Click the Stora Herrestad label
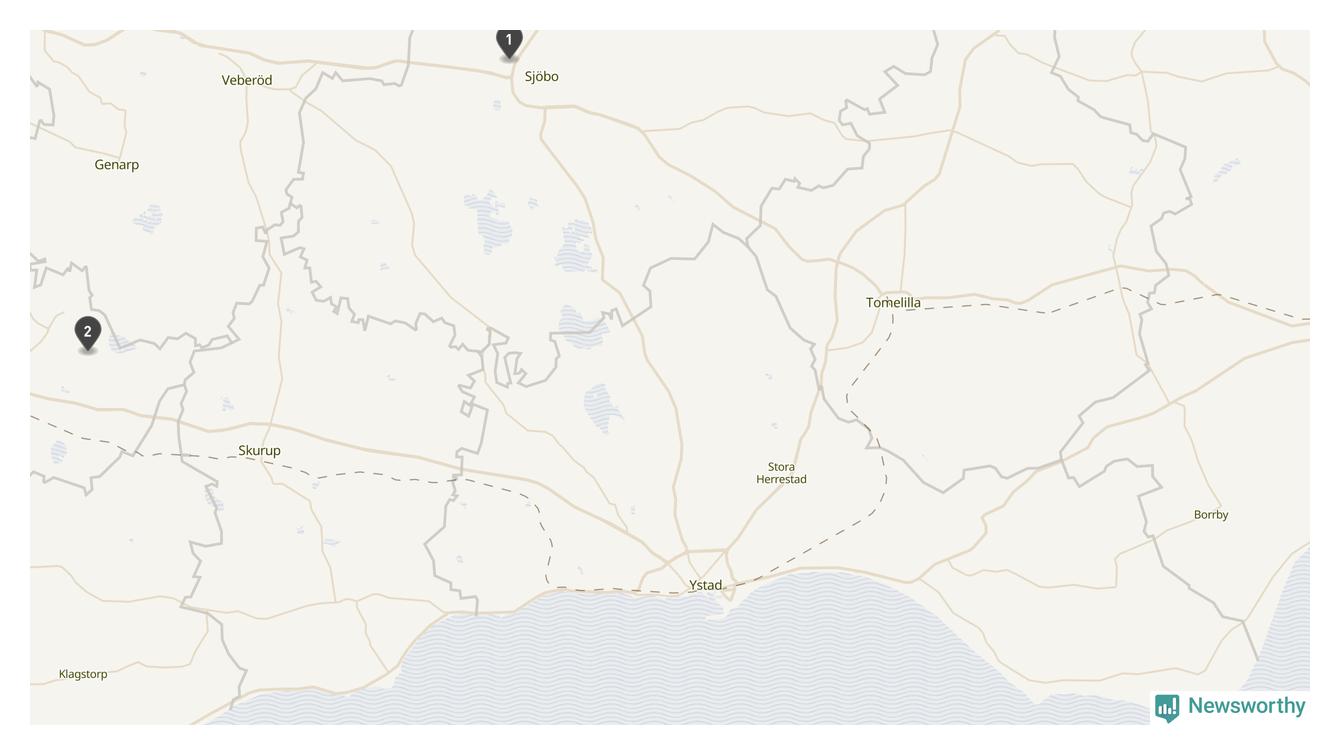1340x755 pixels. 781,473
